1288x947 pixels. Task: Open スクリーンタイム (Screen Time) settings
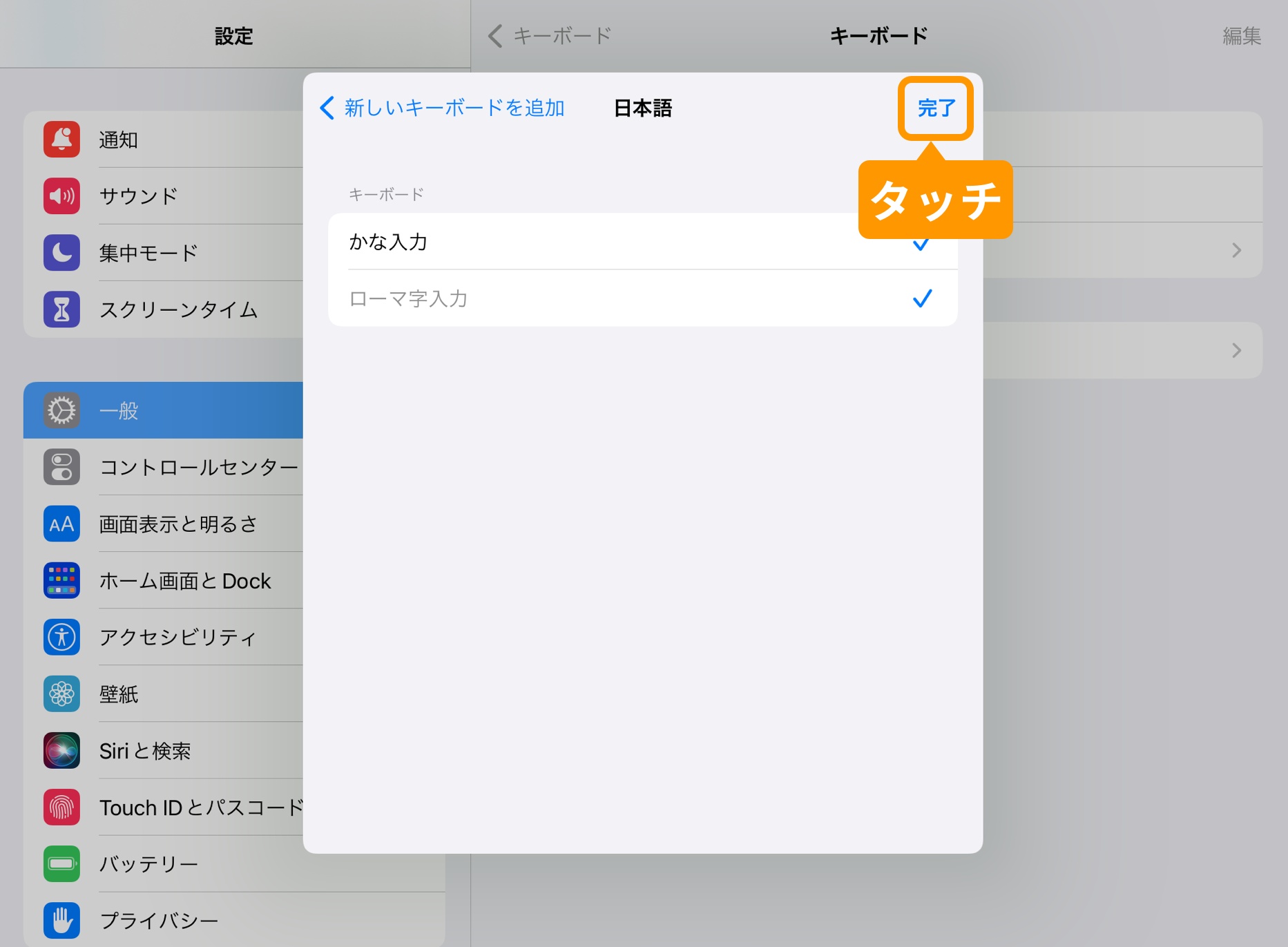[x=177, y=309]
